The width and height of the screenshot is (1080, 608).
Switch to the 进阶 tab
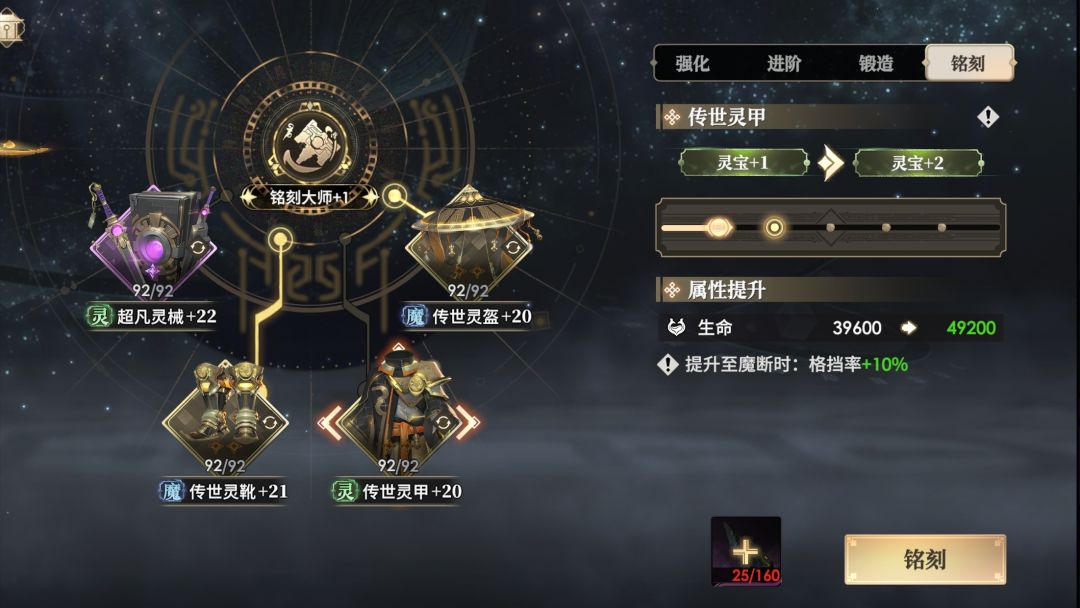click(784, 63)
